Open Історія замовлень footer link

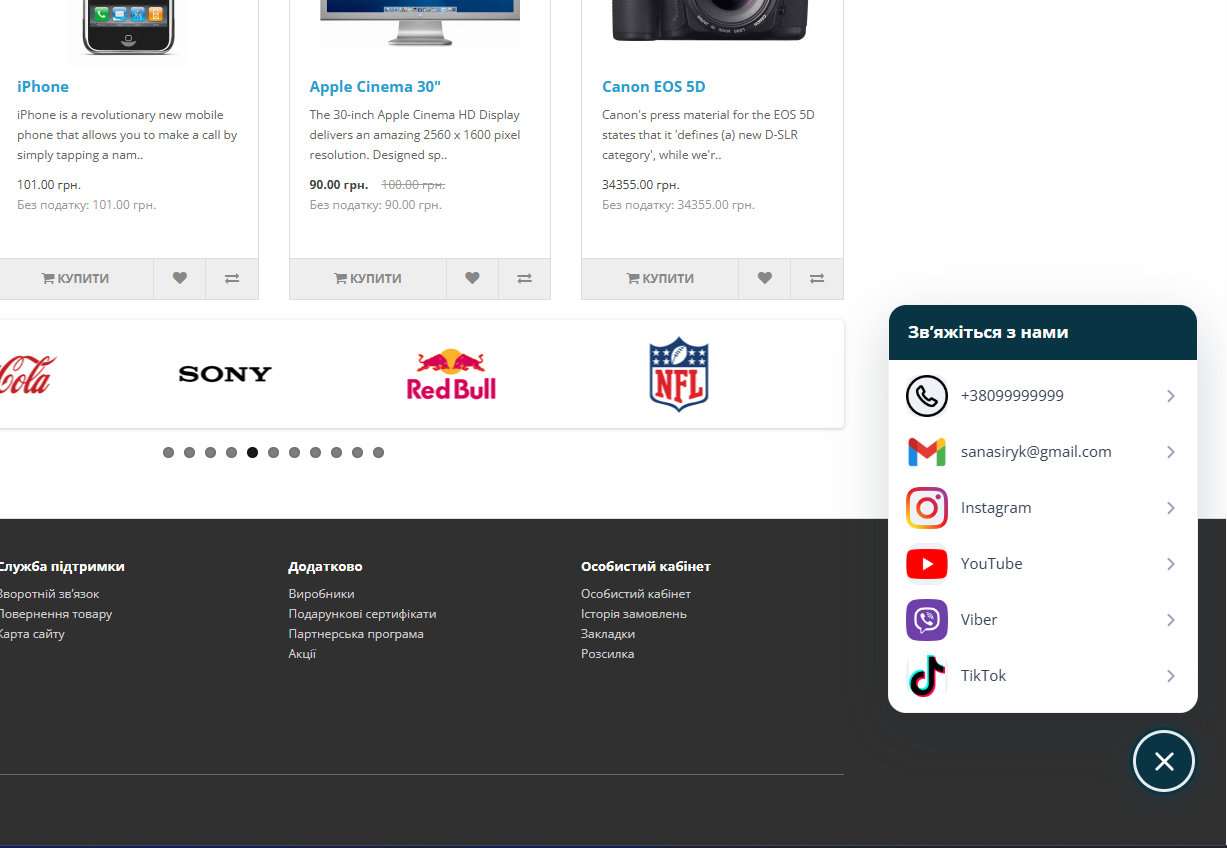tap(634, 614)
